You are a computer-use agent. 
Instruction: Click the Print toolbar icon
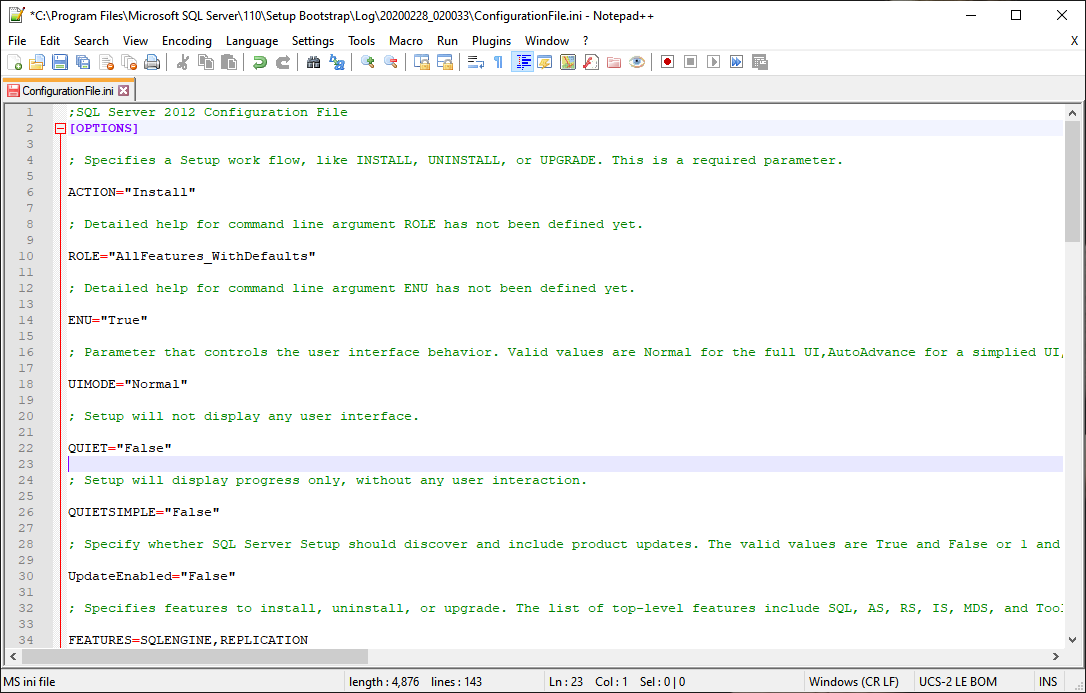[x=152, y=62]
